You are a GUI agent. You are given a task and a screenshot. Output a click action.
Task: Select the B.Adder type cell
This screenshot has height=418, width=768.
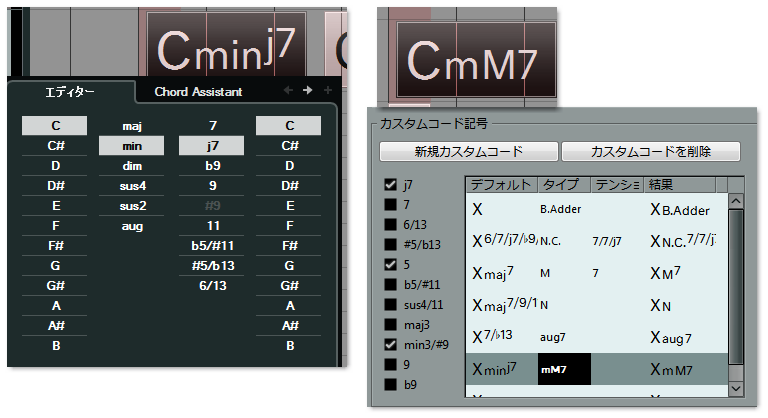tap(564, 209)
